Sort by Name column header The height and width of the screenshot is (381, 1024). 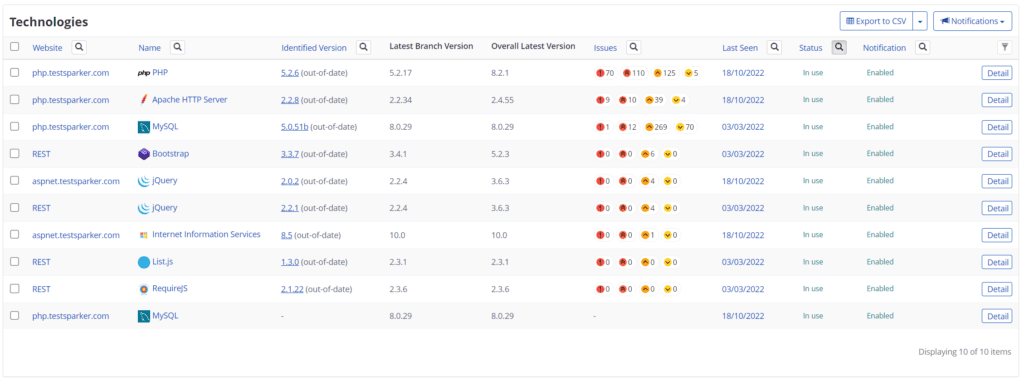(150, 48)
